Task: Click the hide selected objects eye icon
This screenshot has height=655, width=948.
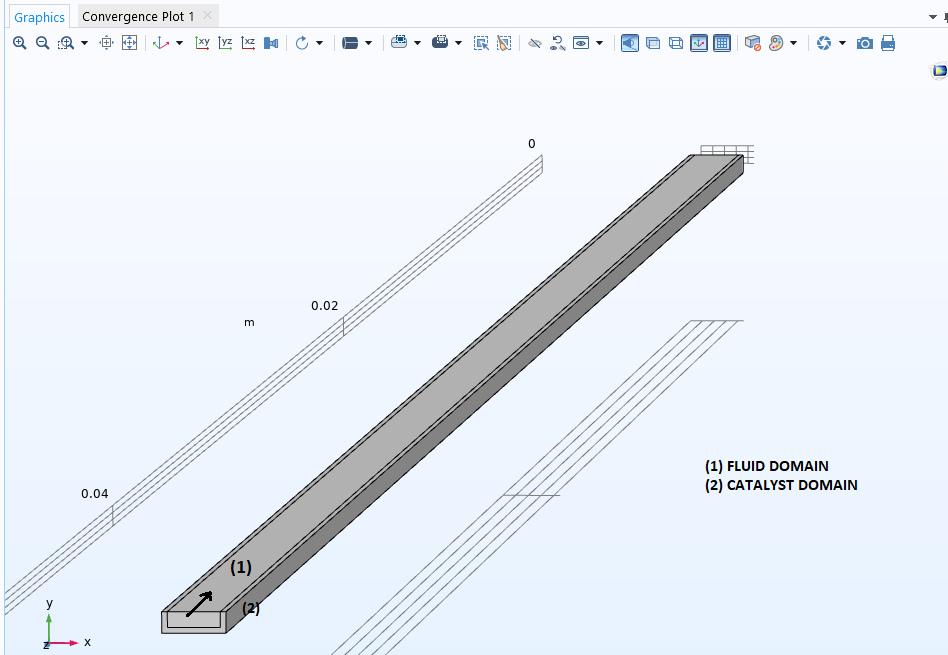Action: (535, 43)
